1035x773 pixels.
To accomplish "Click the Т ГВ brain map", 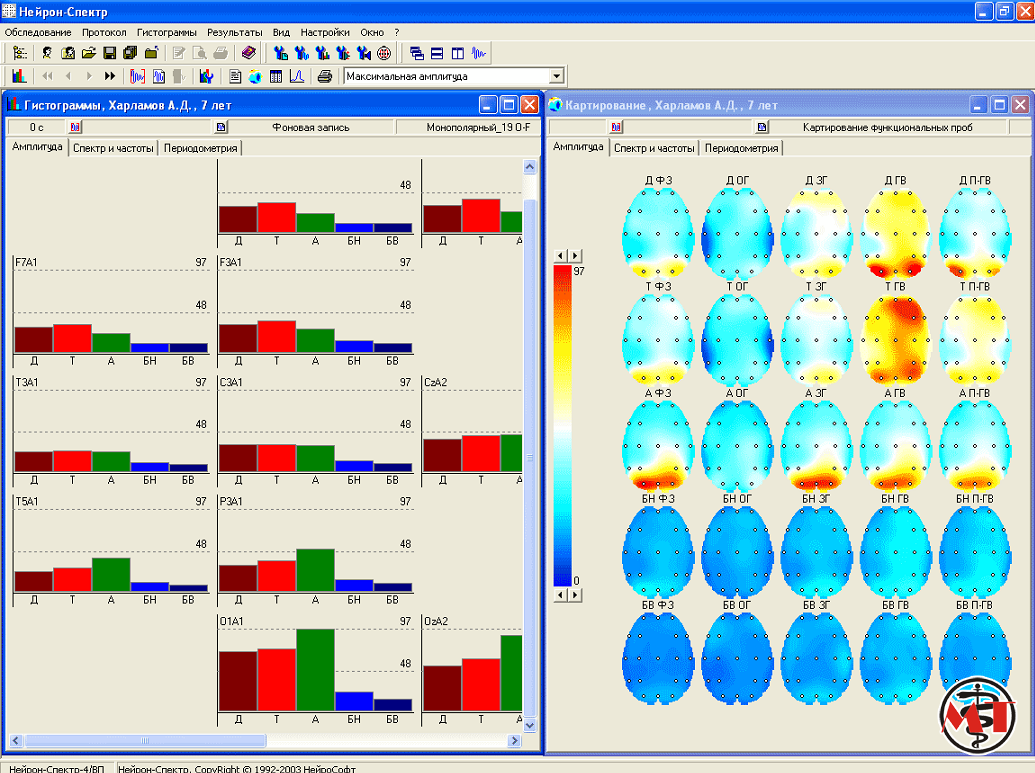I will click(896, 339).
